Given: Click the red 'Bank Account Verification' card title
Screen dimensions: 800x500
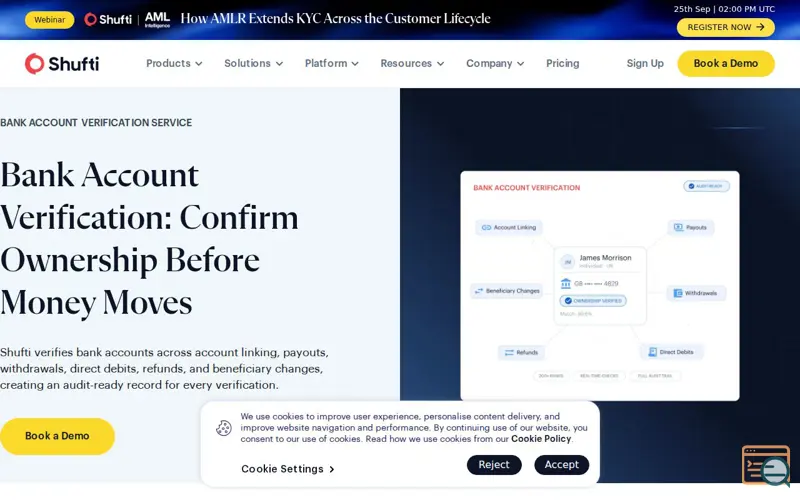Looking at the screenshot, I should [x=527, y=188].
